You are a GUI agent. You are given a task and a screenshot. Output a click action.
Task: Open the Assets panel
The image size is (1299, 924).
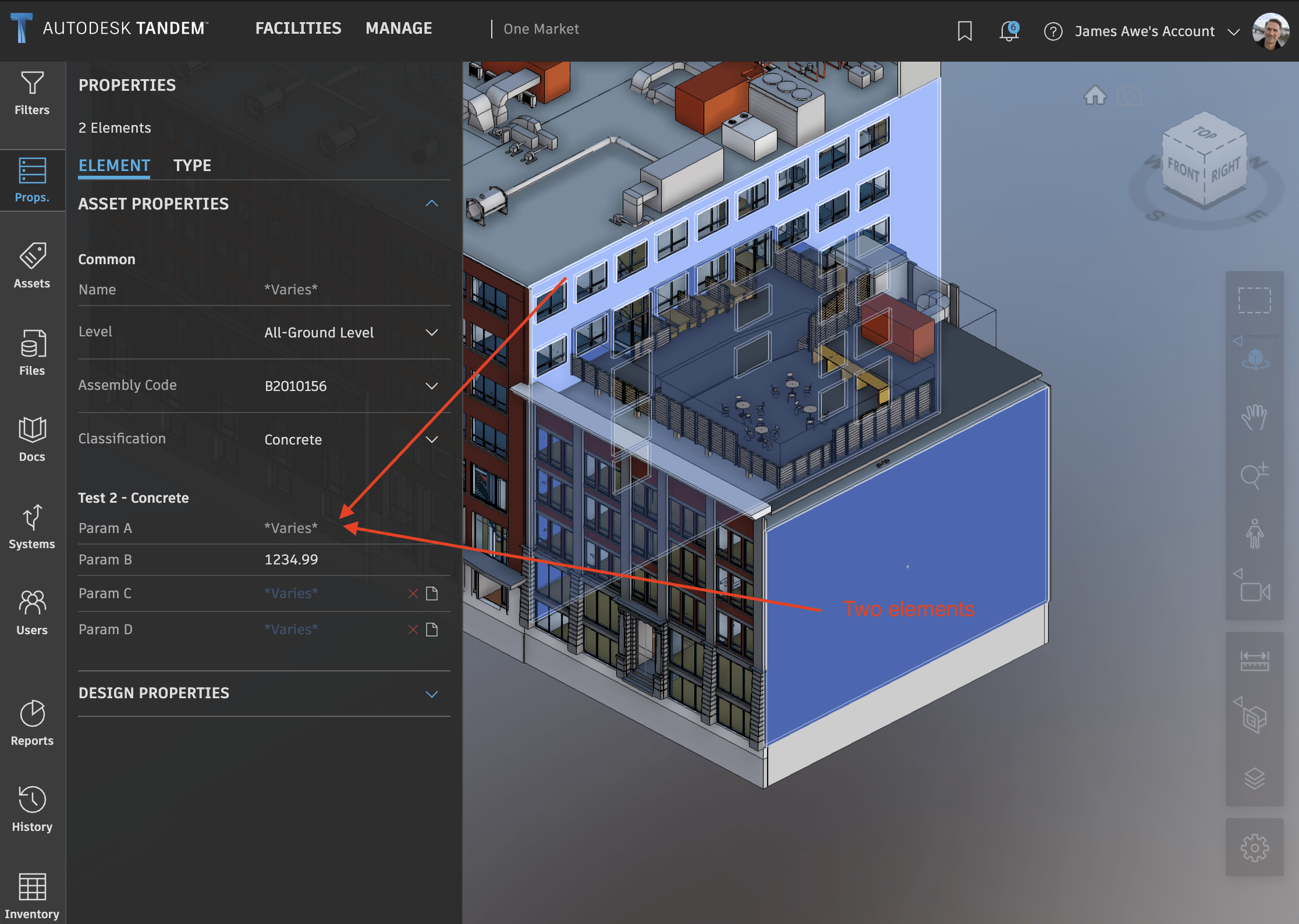tap(32, 266)
